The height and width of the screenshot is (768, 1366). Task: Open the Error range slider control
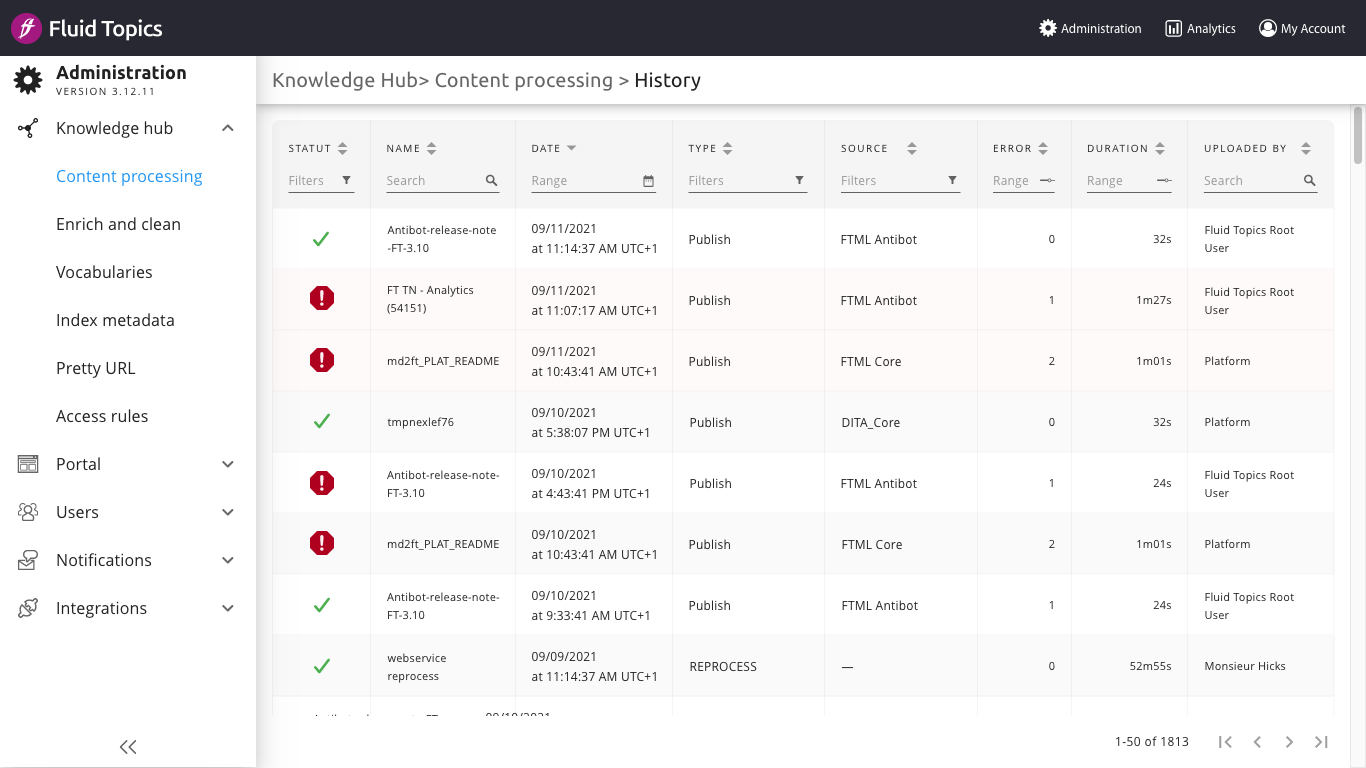pyautogui.click(x=1046, y=181)
